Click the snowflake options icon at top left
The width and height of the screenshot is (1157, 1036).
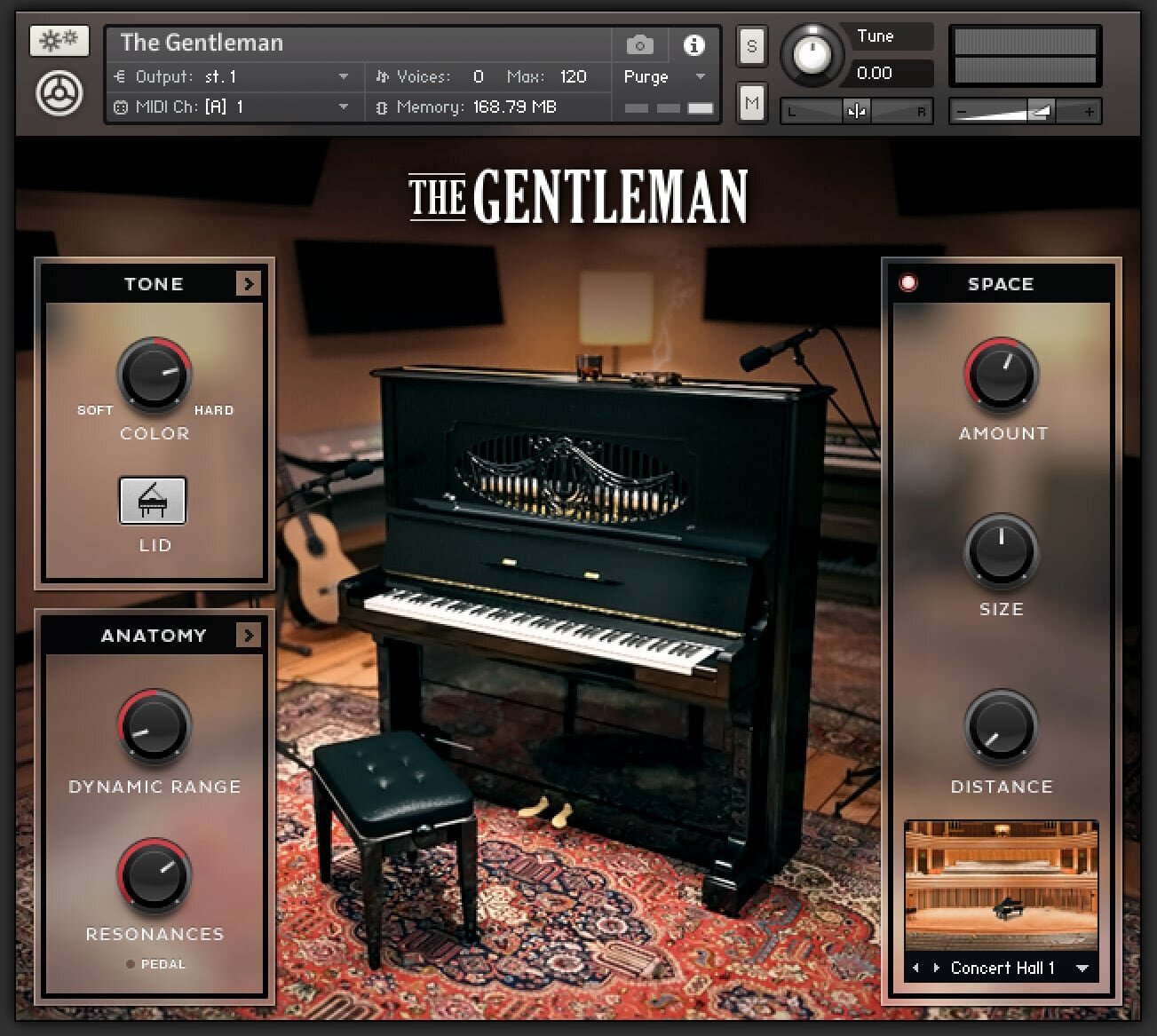coord(59,40)
